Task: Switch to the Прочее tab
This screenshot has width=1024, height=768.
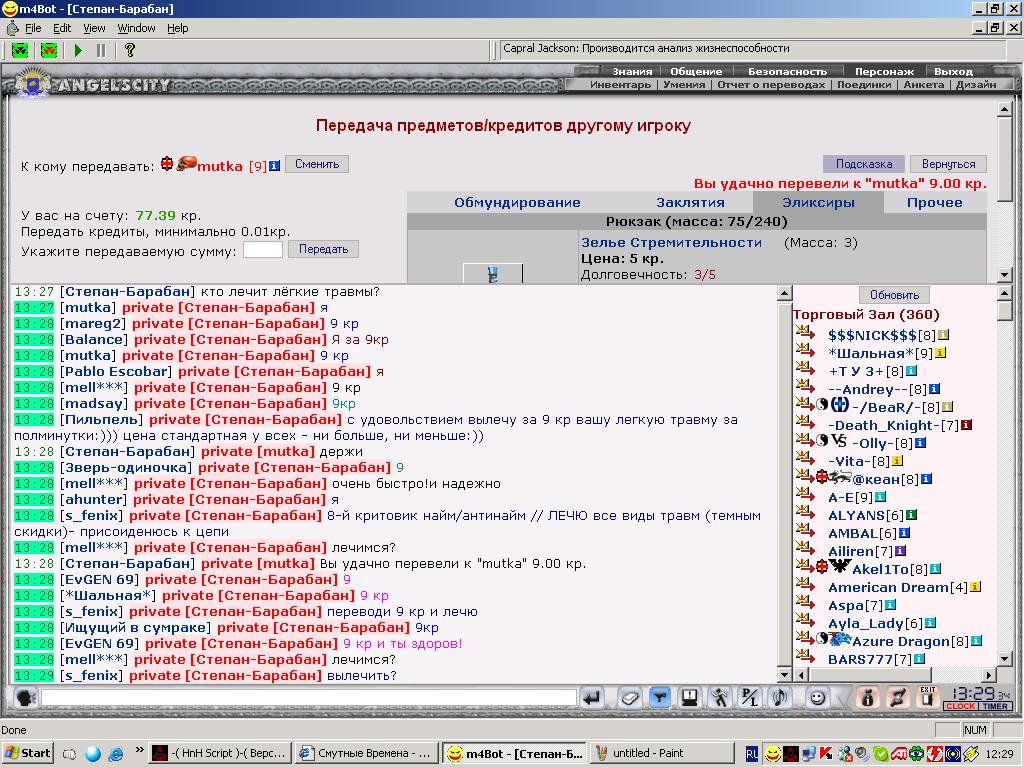Action: 935,202
